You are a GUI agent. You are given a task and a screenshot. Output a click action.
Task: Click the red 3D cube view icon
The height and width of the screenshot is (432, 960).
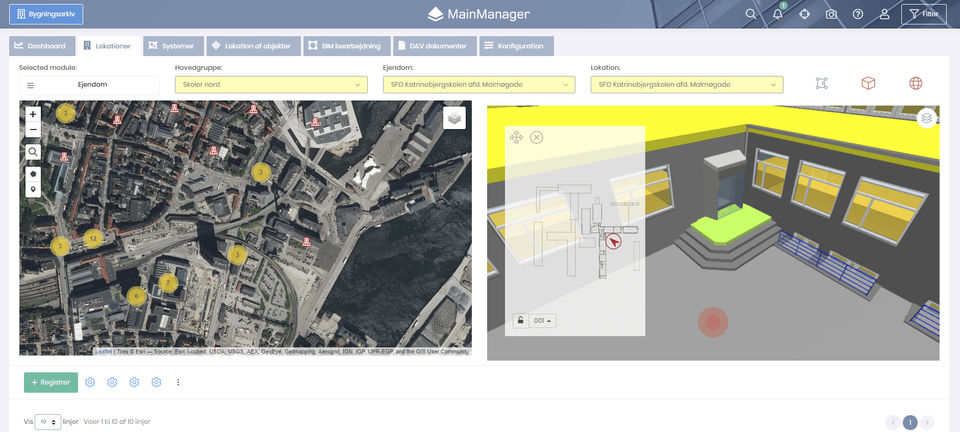tap(868, 83)
